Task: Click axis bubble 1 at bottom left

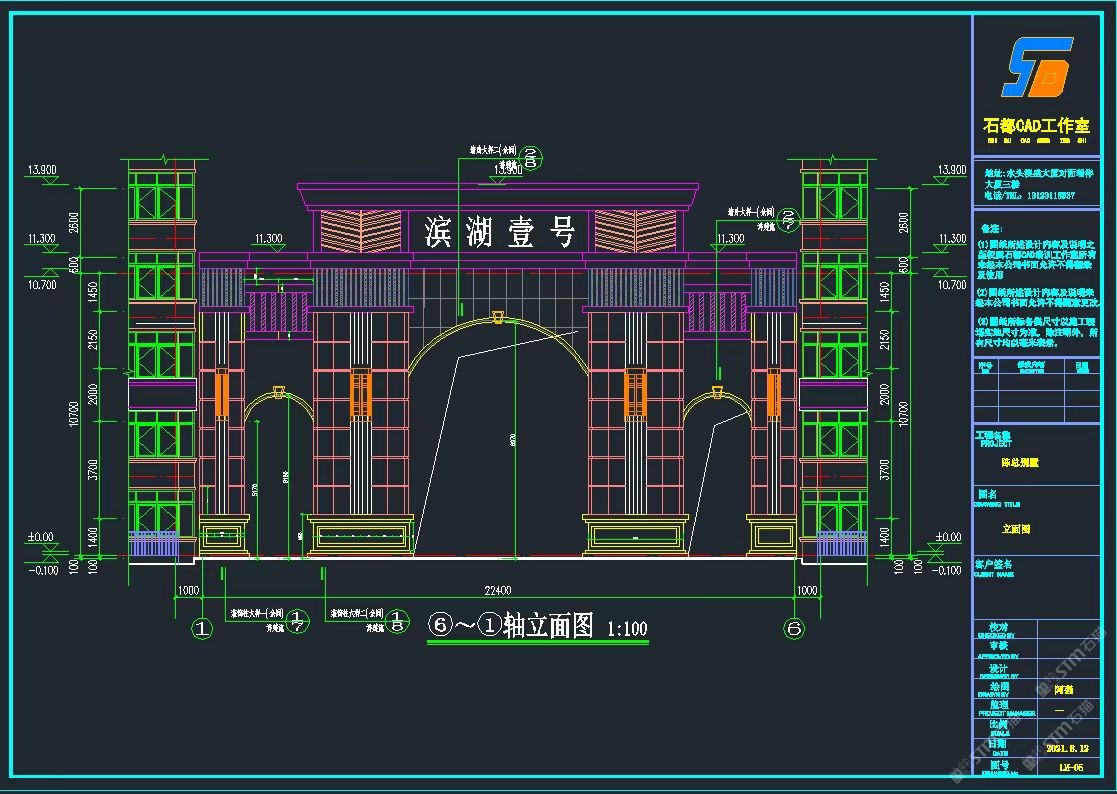Action: [203, 629]
